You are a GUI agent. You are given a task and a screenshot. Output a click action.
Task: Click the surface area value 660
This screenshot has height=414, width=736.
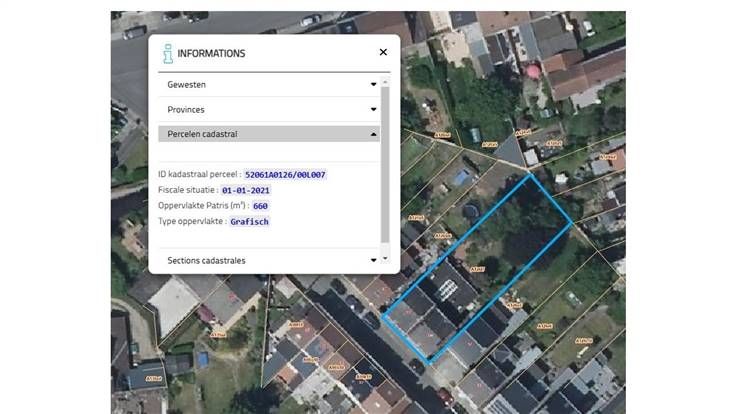click(x=260, y=206)
